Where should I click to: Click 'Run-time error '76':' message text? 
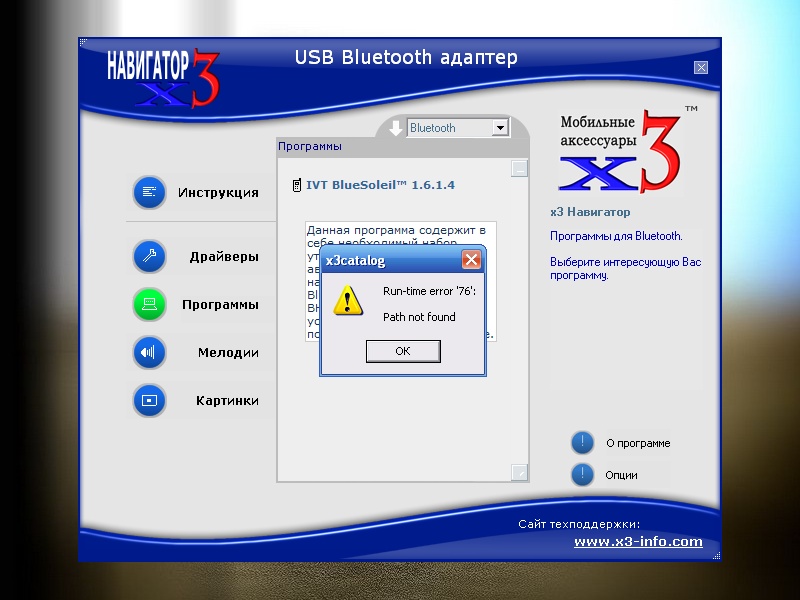tap(429, 291)
